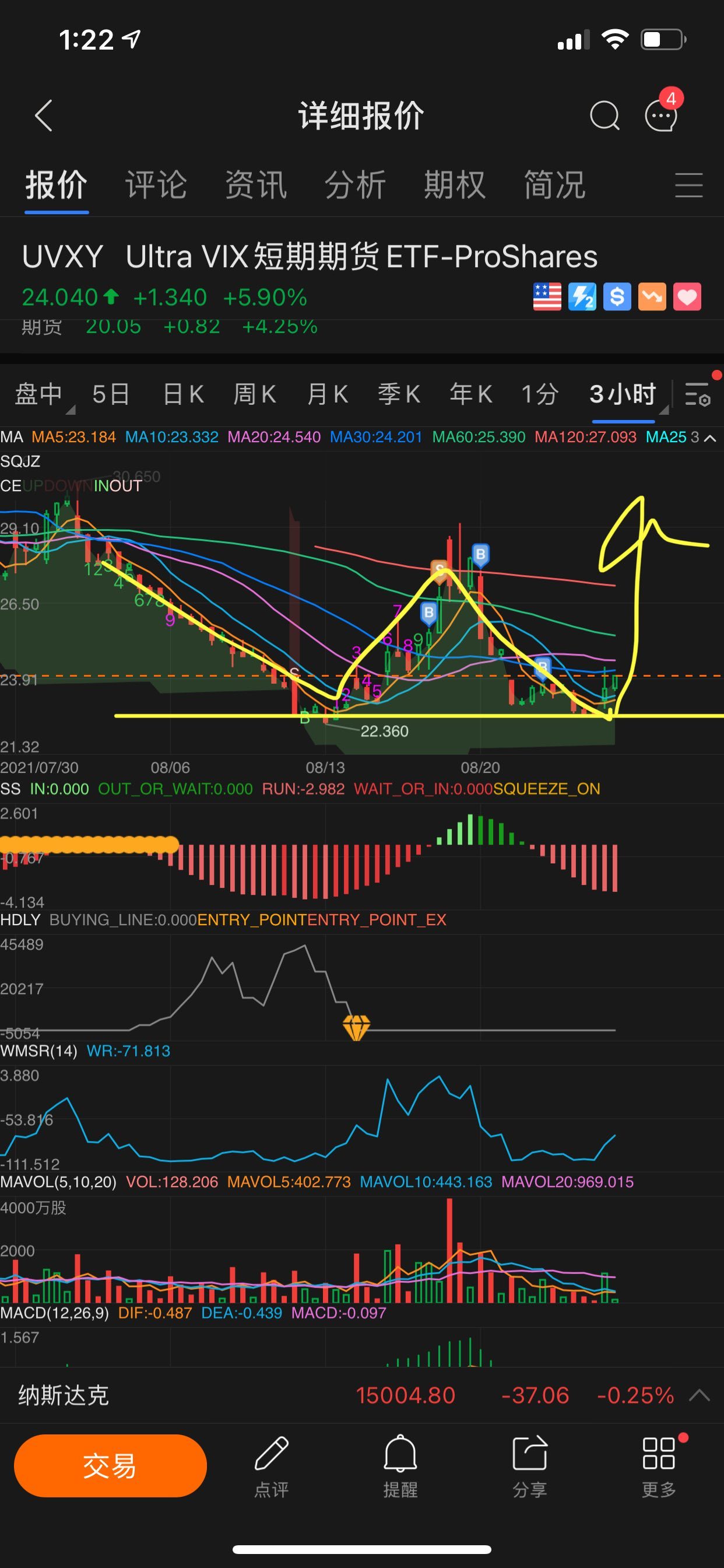Select the 季K chart period
The height and width of the screenshot is (1568, 724).
[399, 394]
